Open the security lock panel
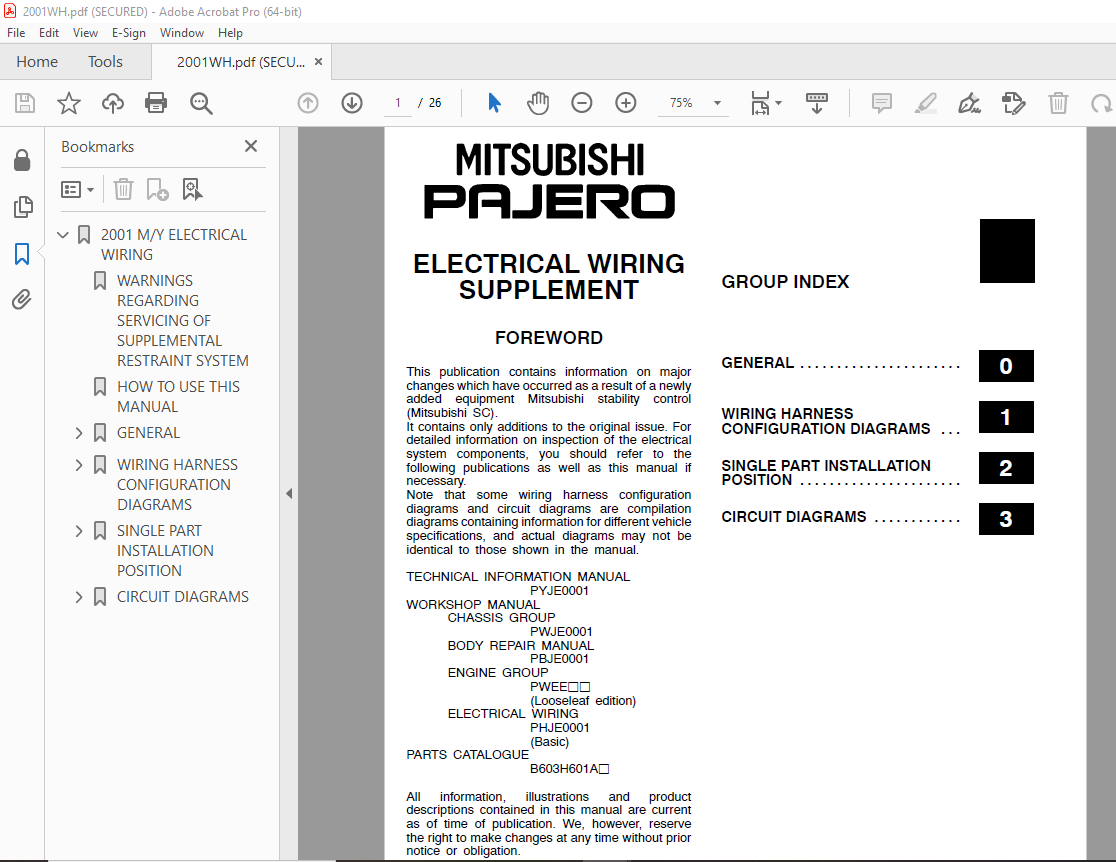 click(x=22, y=160)
